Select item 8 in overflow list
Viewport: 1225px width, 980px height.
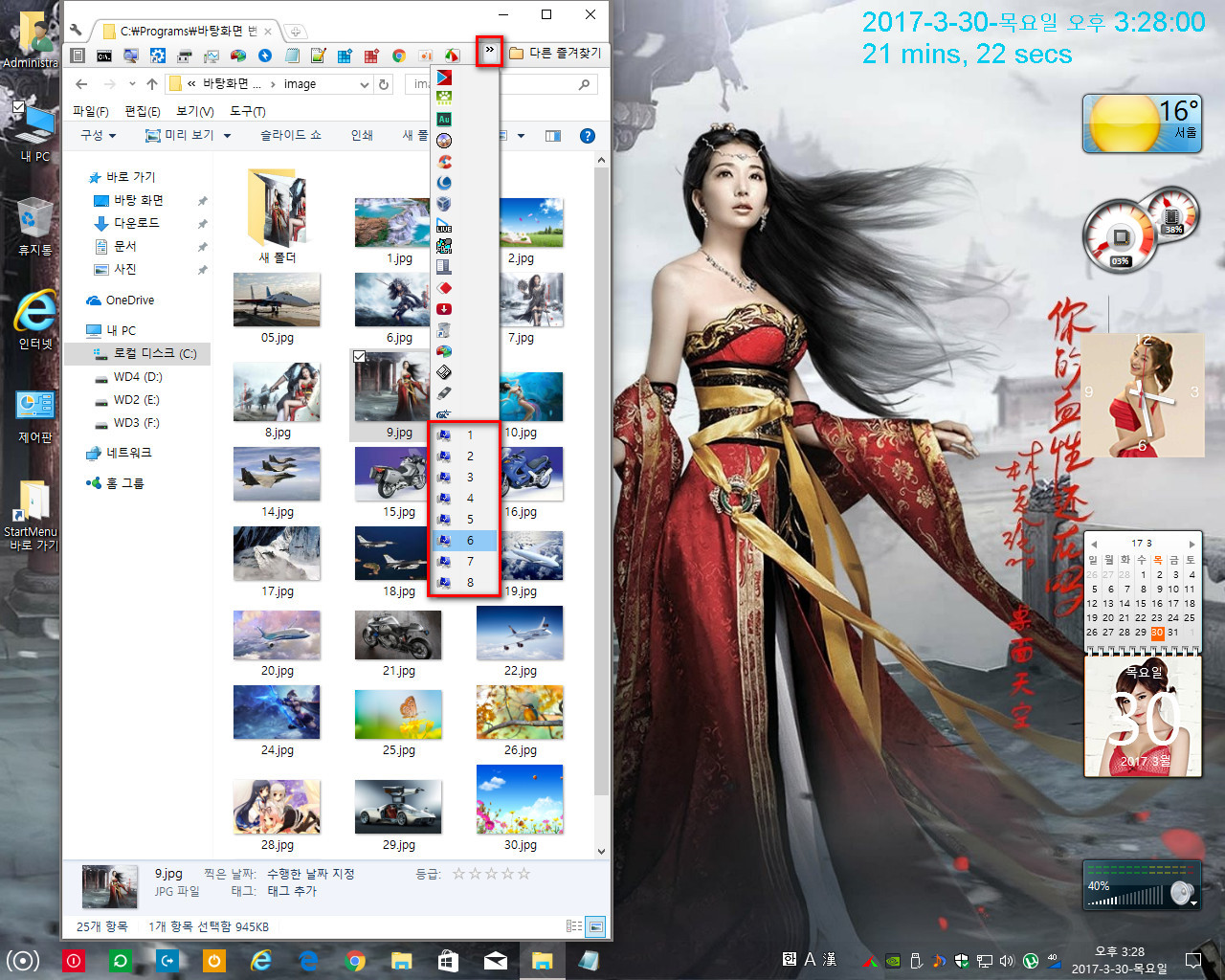(x=464, y=583)
